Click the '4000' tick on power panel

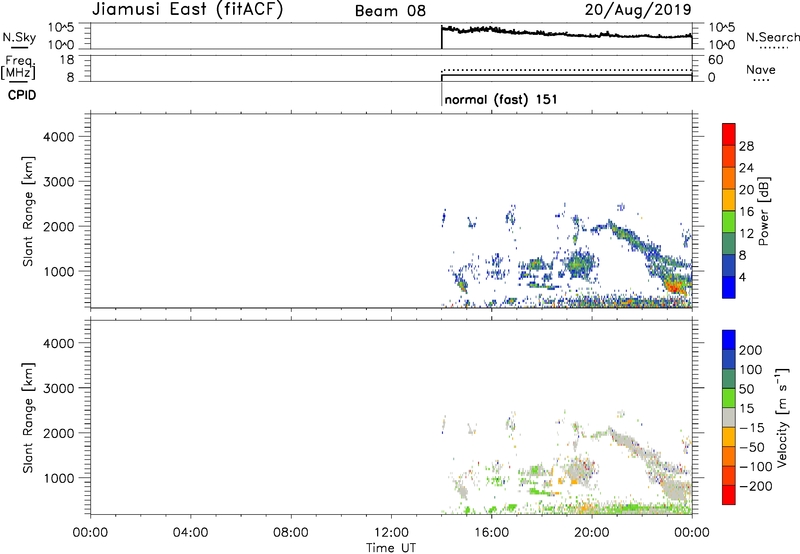click(59, 137)
